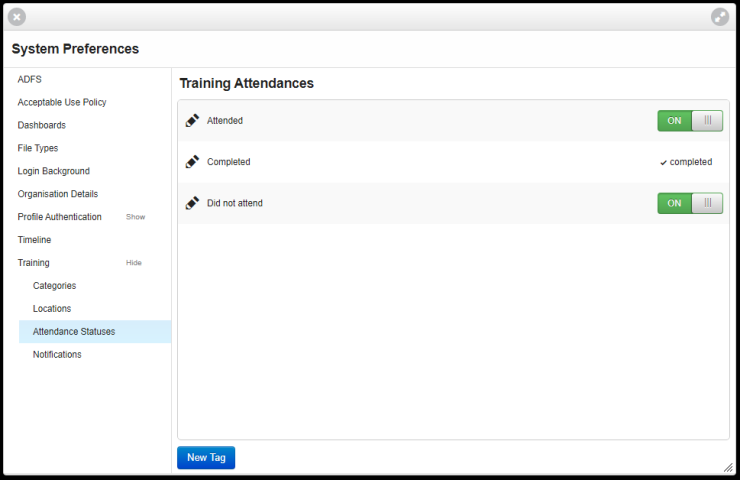Open Training Notifications settings
This screenshot has width=740, height=480.
point(57,354)
